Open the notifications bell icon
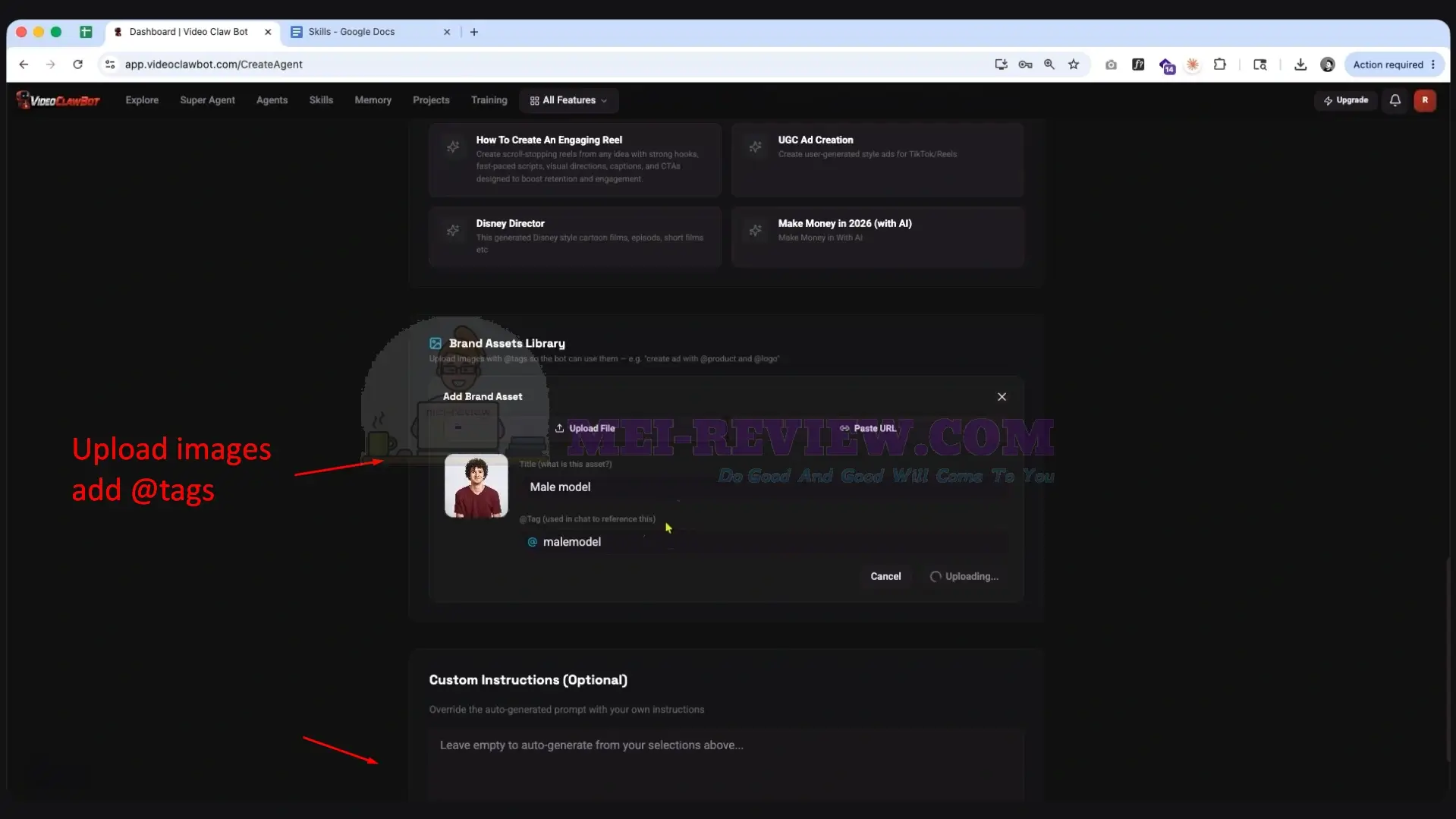The width and height of the screenshot is (1456, 819). pyautogui.click(x=1395, y=100)
